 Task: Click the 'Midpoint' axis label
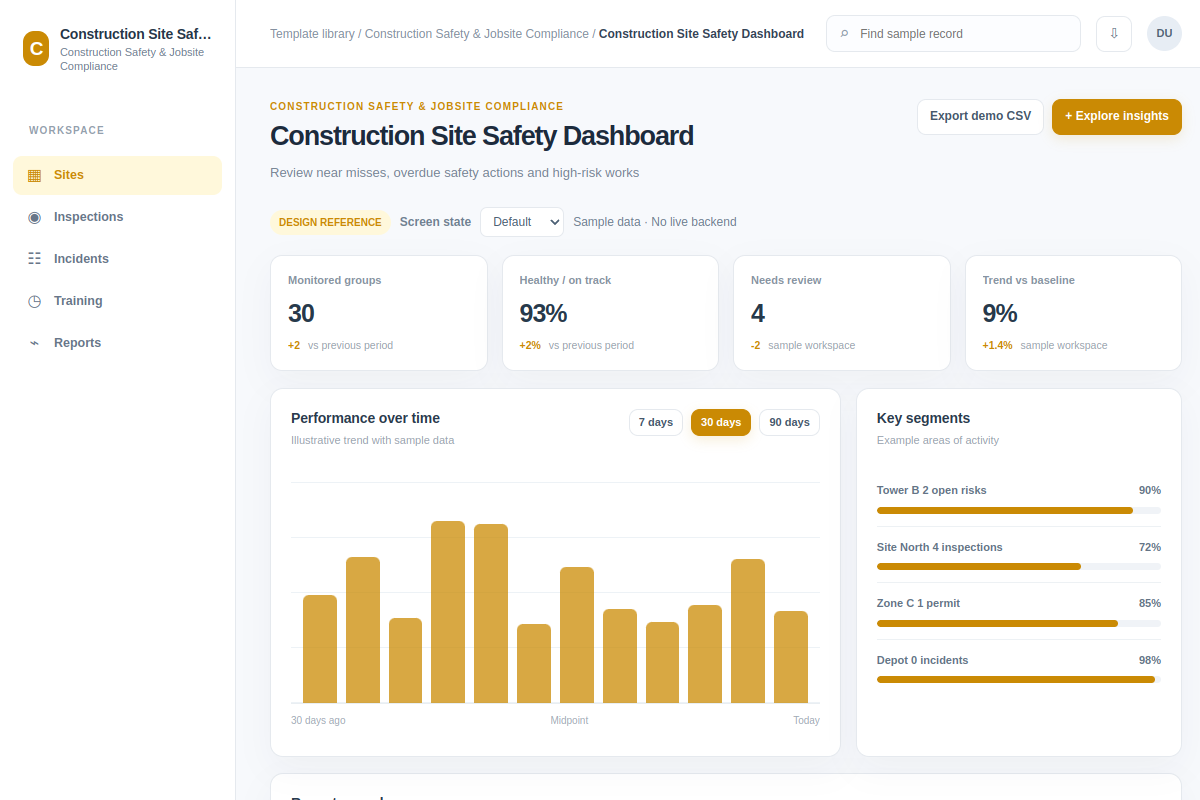coord(570,720)
